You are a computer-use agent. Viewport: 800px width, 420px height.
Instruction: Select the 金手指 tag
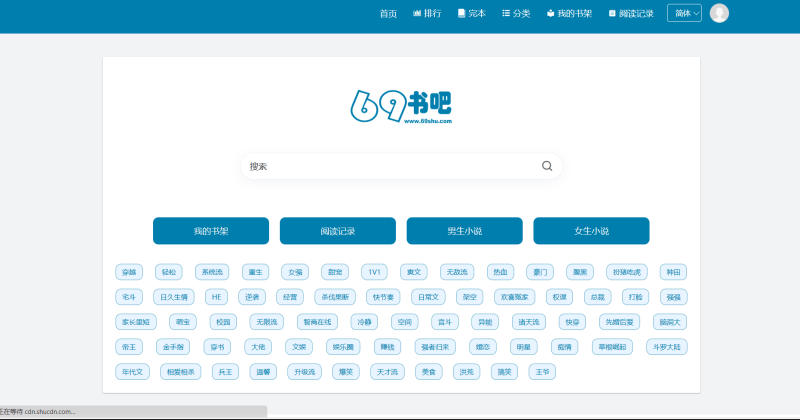[x=173, y=347]
